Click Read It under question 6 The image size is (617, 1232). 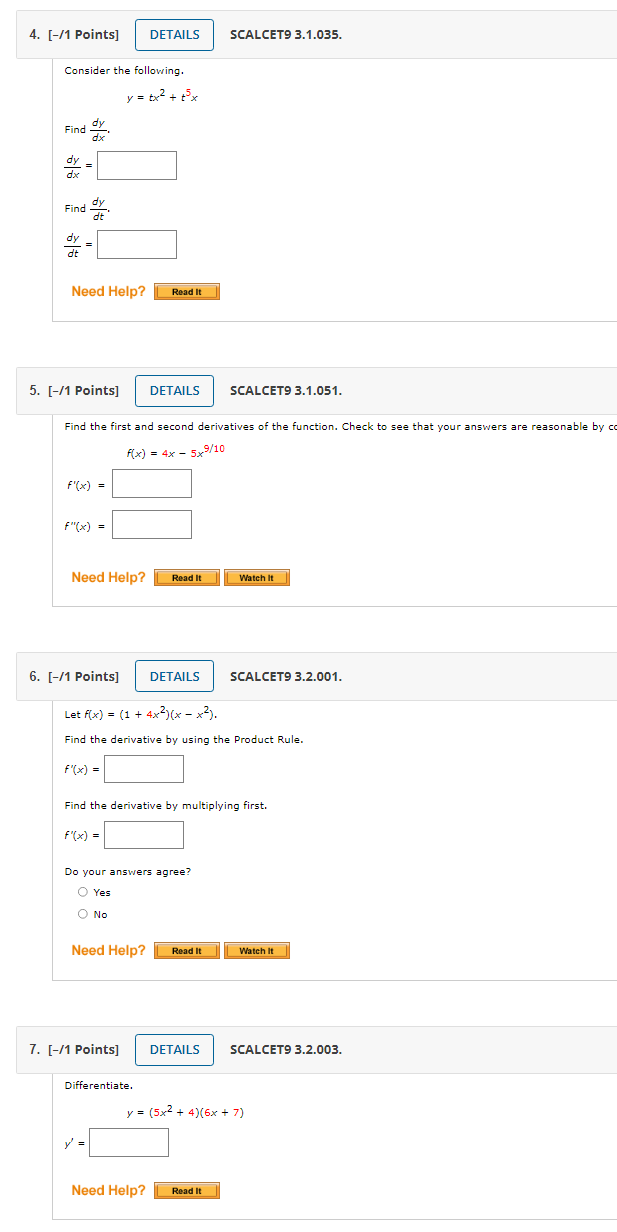pos(186,950)
